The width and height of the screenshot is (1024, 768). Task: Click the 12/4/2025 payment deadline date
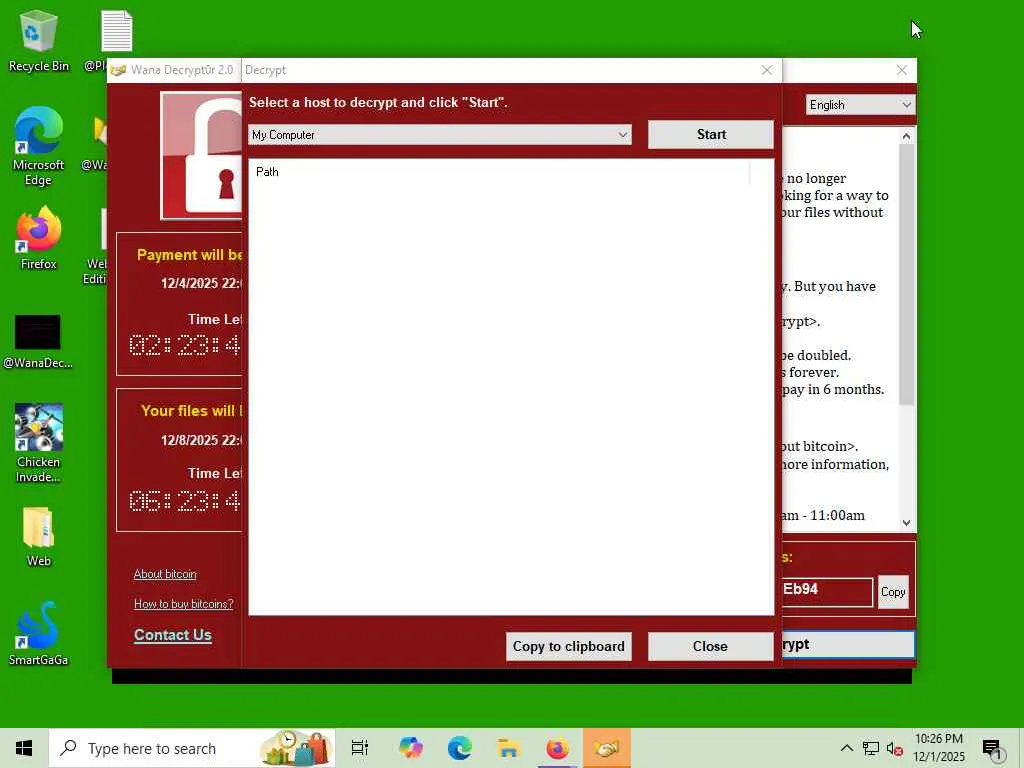click(x=201, y=283)
